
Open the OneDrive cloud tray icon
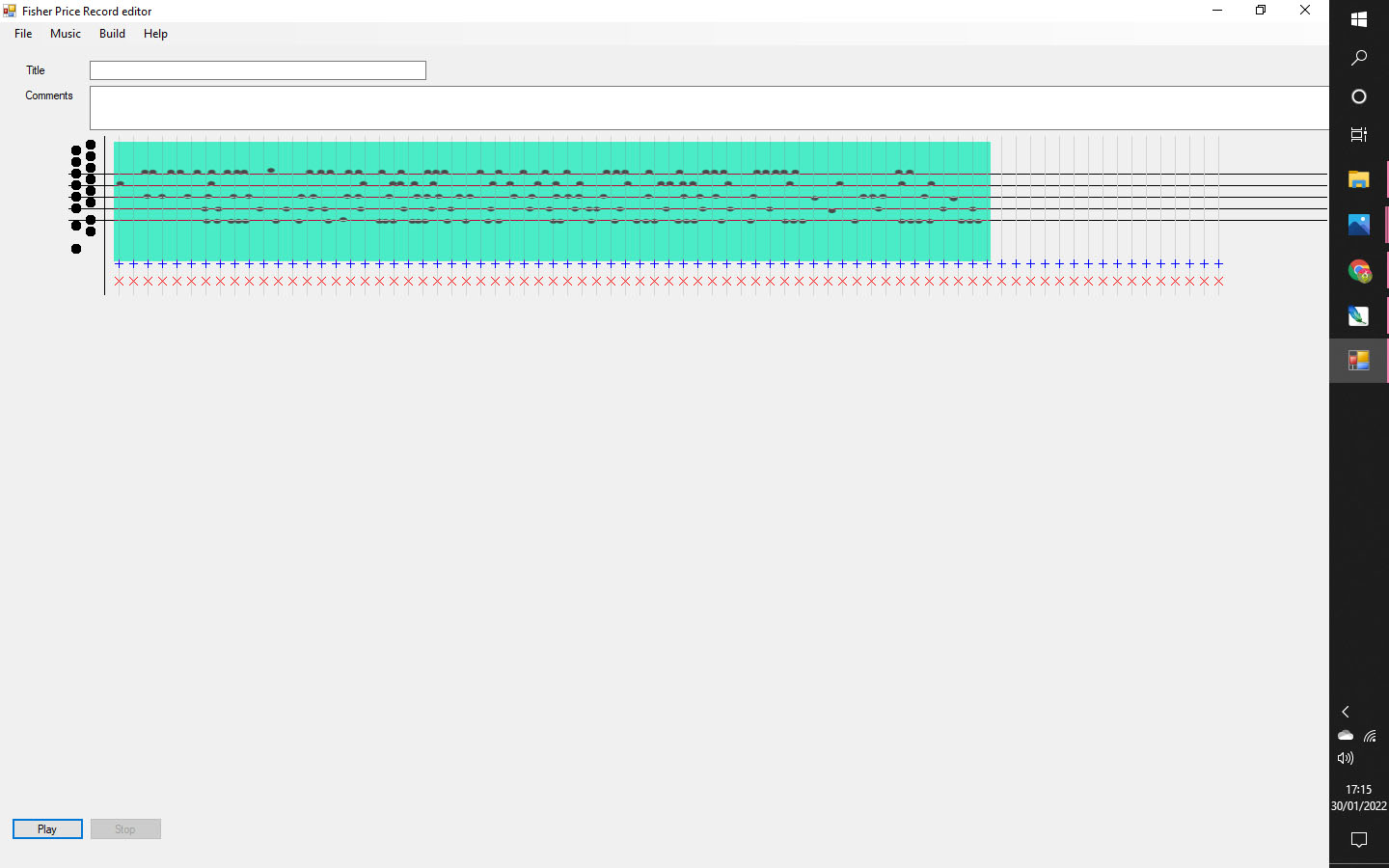(1346, 735)
